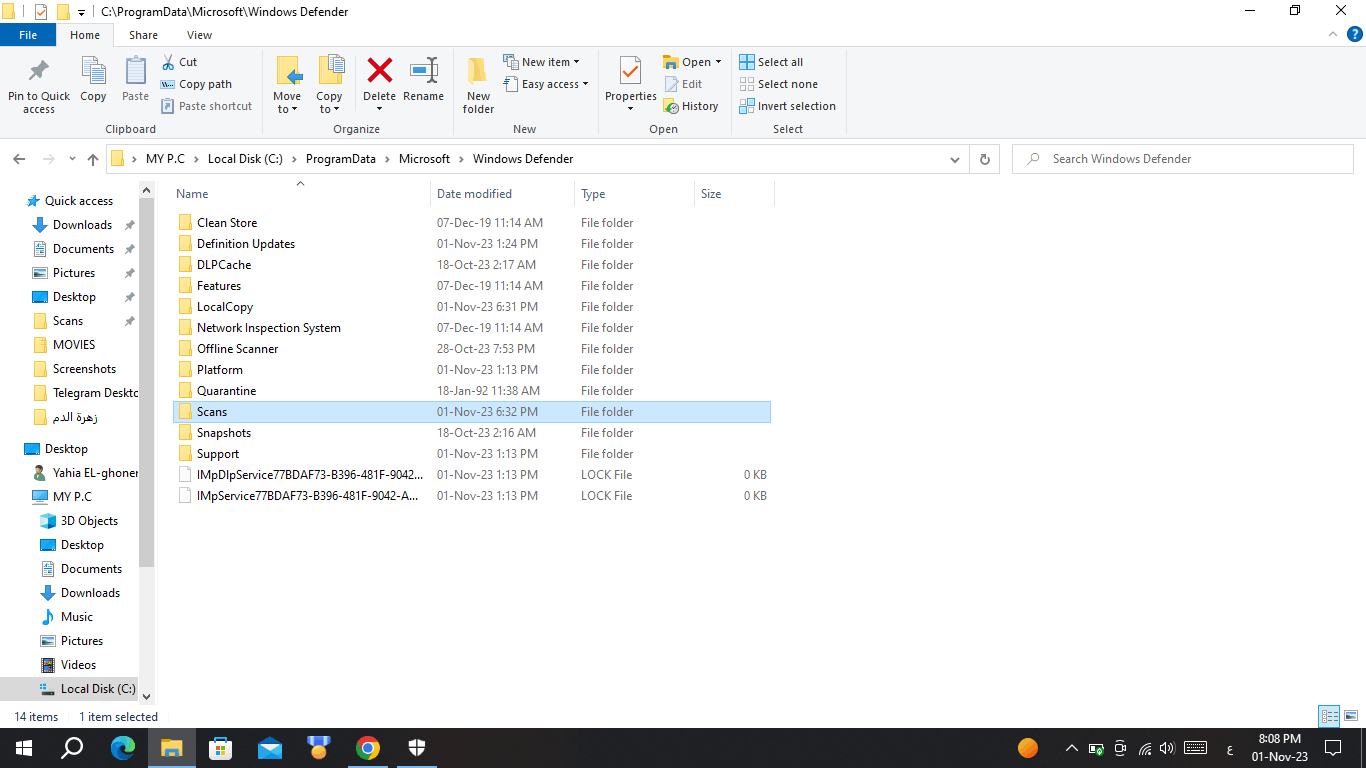Screen dimensions: 1366x768
Task: Switch to large icons view button
Action: tap(1350, 716)
